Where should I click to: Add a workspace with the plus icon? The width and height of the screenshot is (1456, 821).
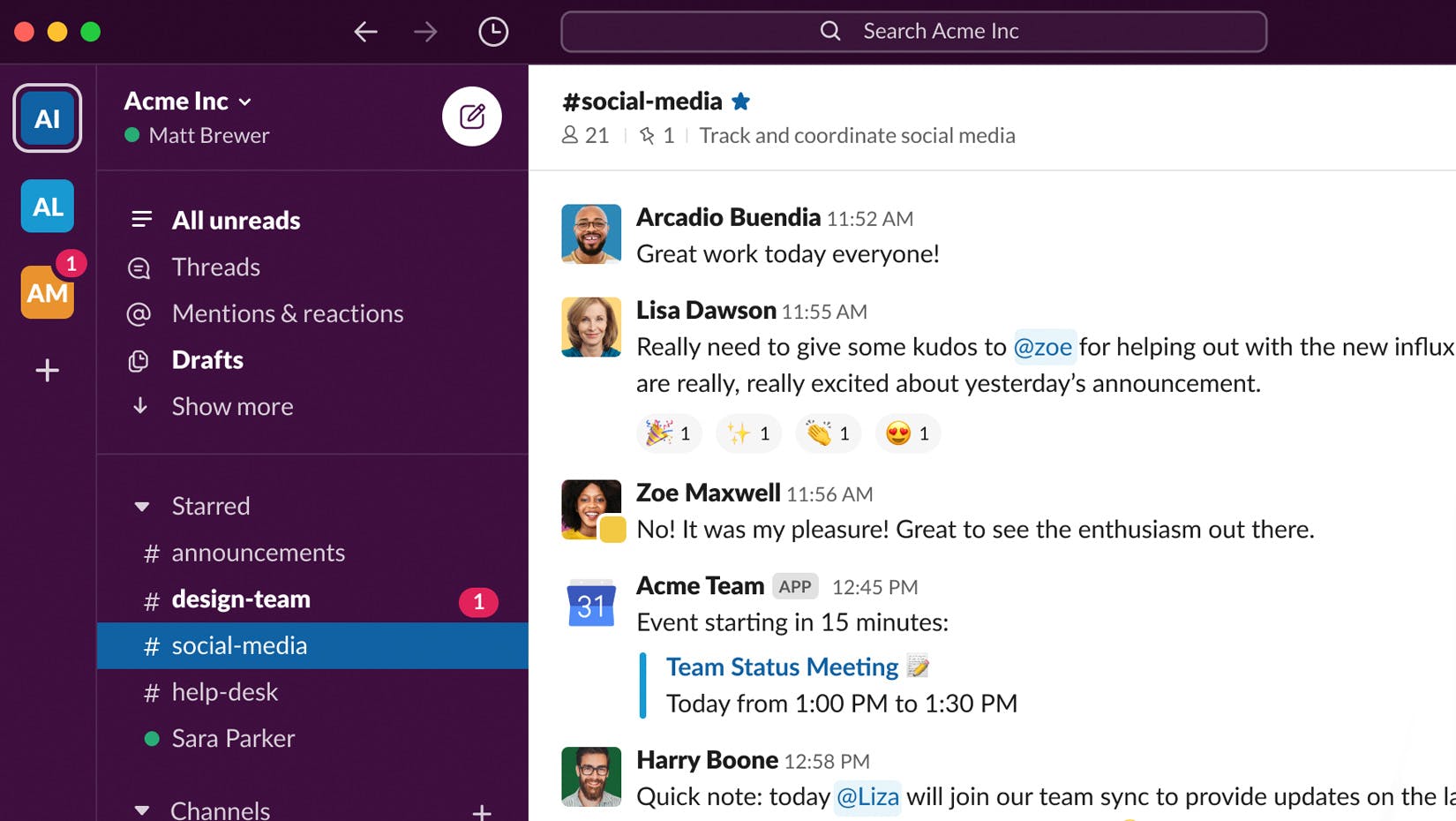(x=48, y=370)
